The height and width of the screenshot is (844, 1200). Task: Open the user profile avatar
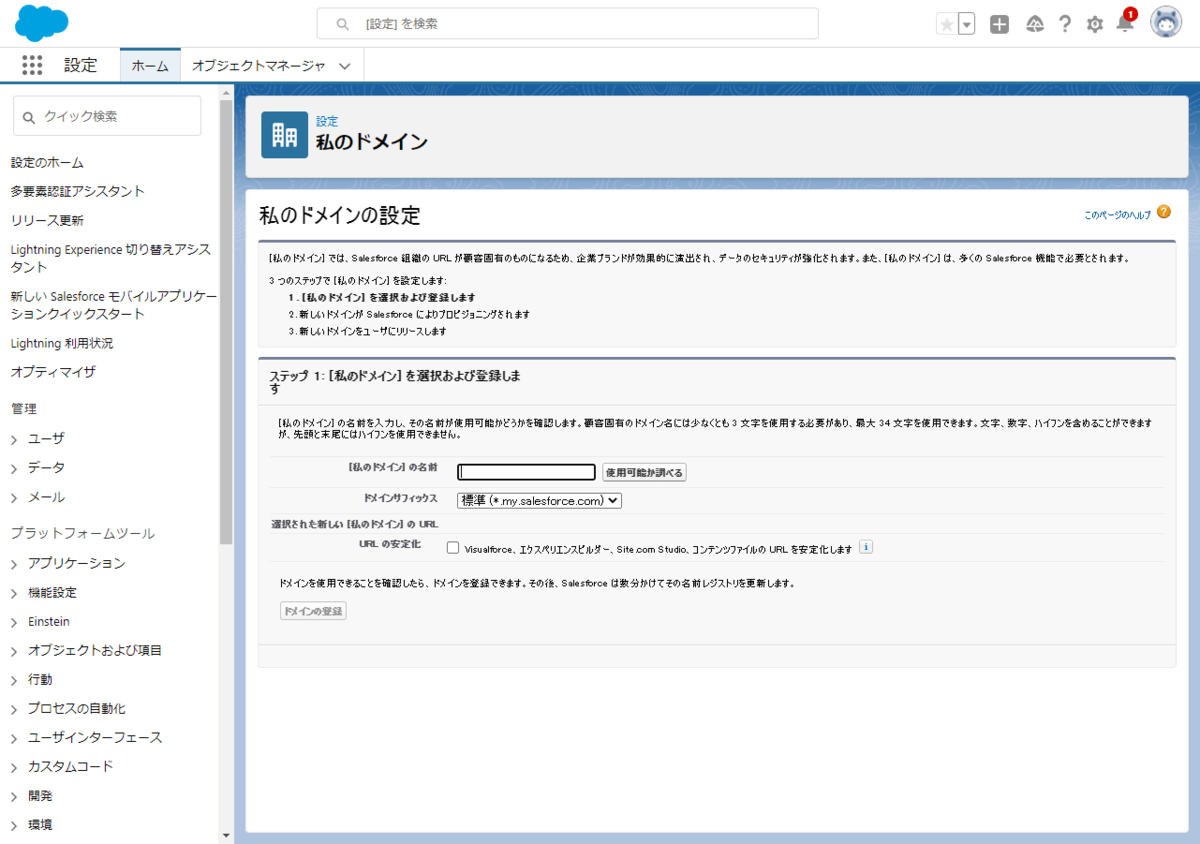click(1166, 22)
